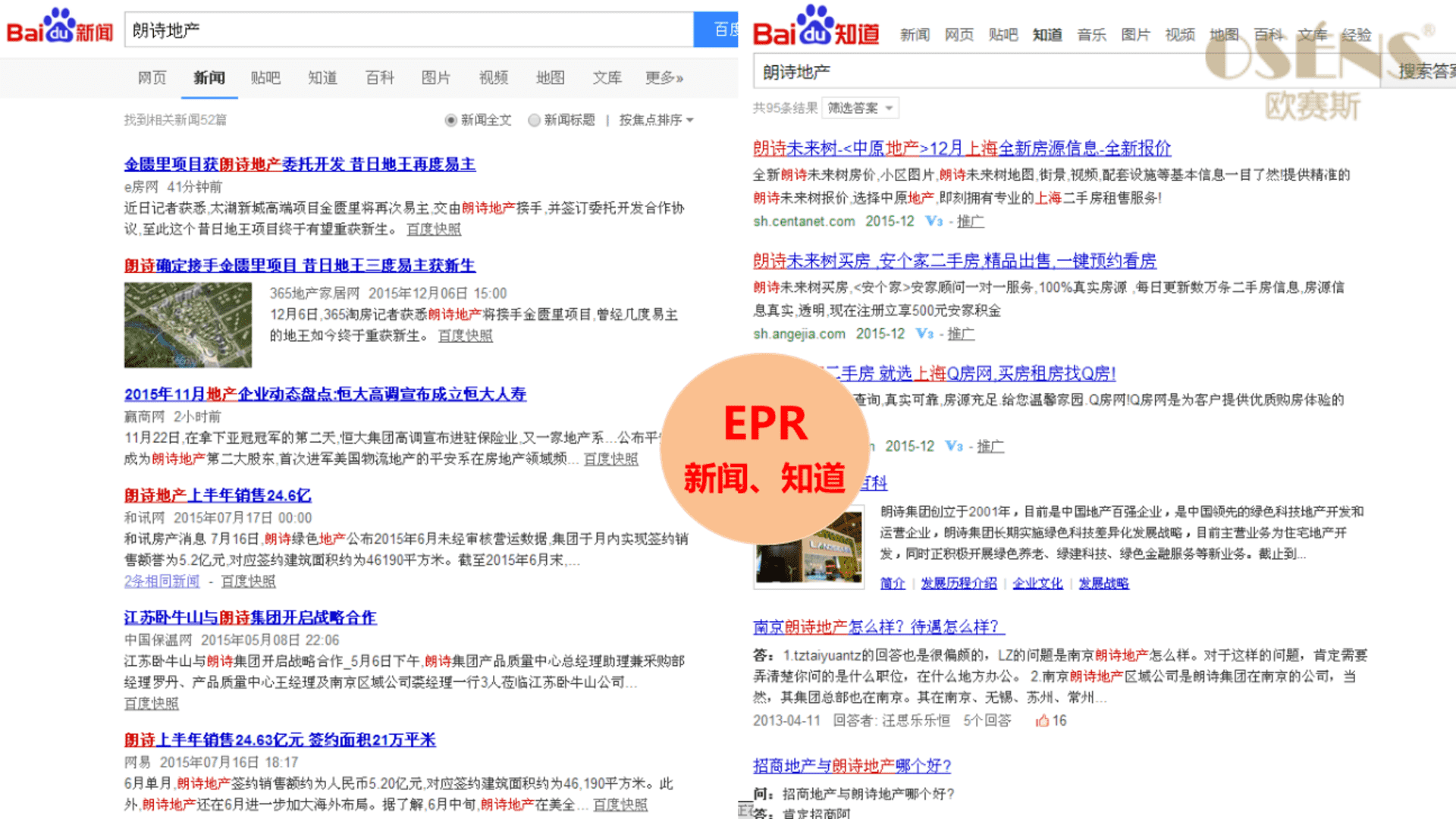Open the 简介 encyclopedia link
This screenshot has width=1456, height=819.
pos(893,583)
